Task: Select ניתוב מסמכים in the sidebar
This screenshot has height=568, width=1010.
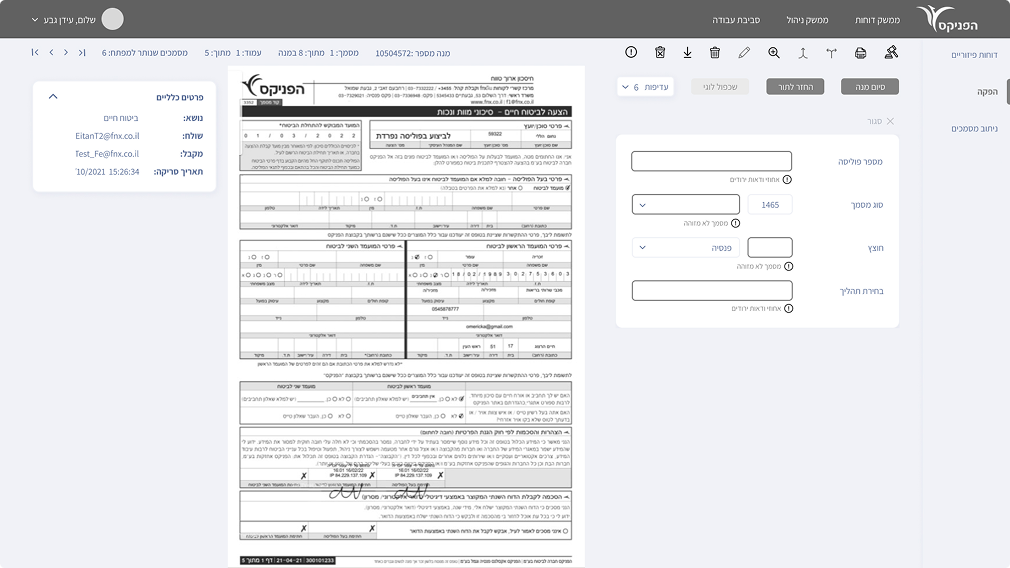Action: click(x=968, y=129)
